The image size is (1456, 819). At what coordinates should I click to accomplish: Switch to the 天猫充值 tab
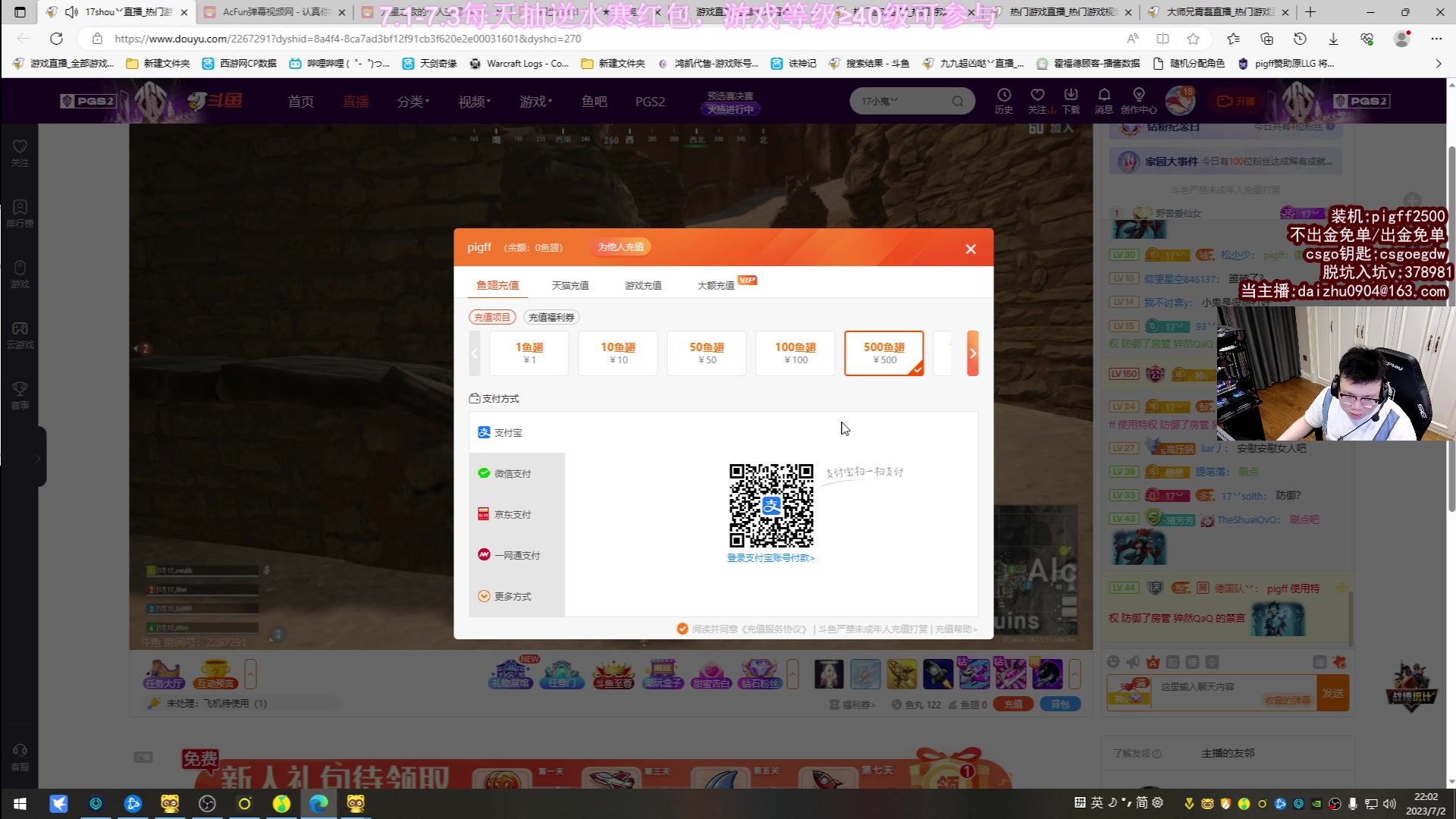(570, 284)
